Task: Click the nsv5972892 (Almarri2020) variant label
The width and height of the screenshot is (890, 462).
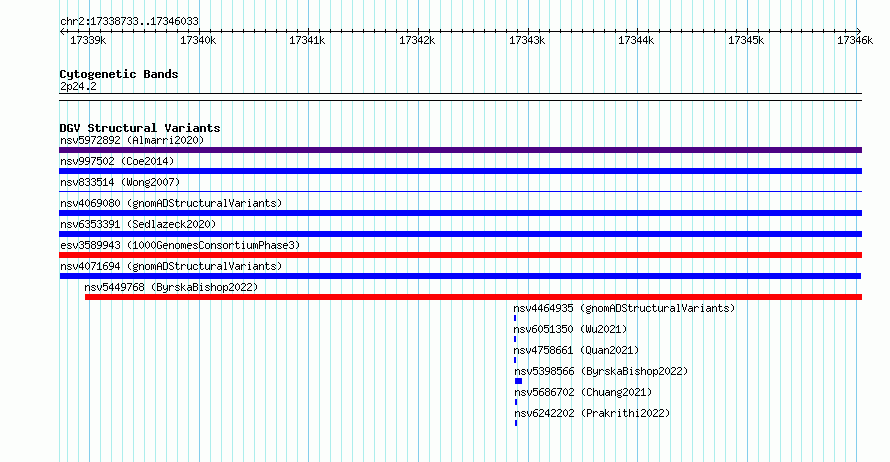Action: (132, 140)
